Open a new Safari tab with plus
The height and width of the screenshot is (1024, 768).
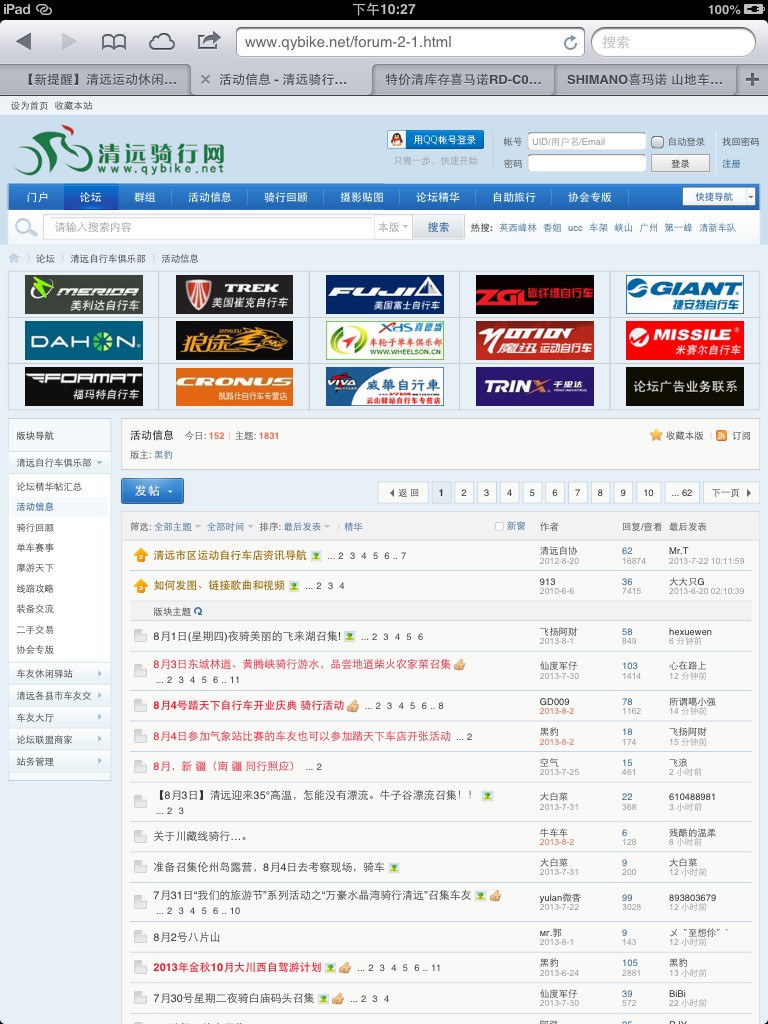coord(753,79)
